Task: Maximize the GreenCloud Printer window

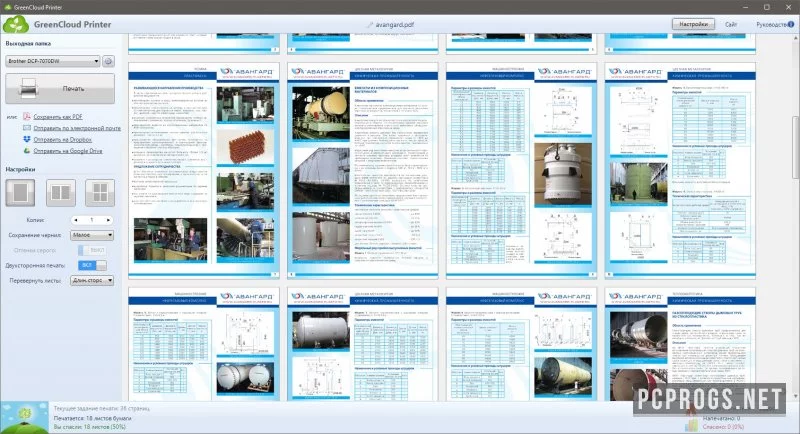Action: pos(766,7)
